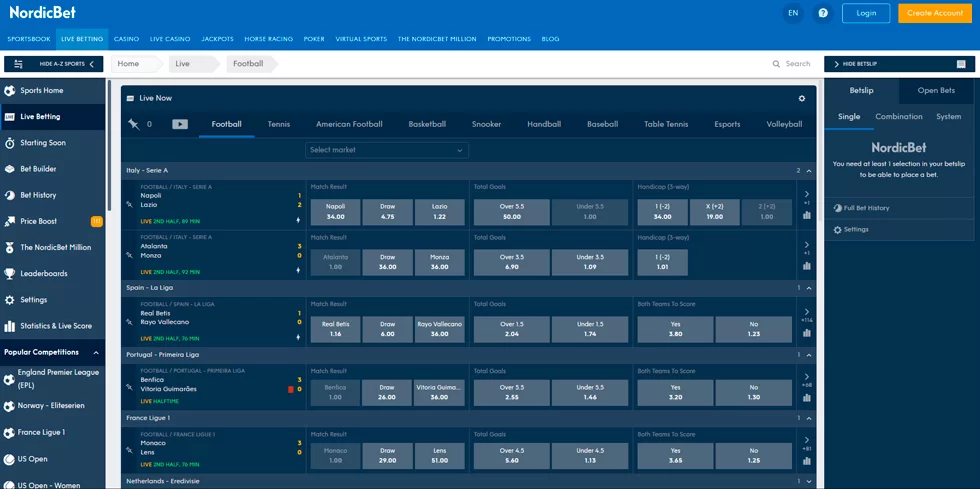The height and width of the screenshot is (489, 980).
Task: Open England Premier League (EPL) competition
Action: [x=52, y=378]
